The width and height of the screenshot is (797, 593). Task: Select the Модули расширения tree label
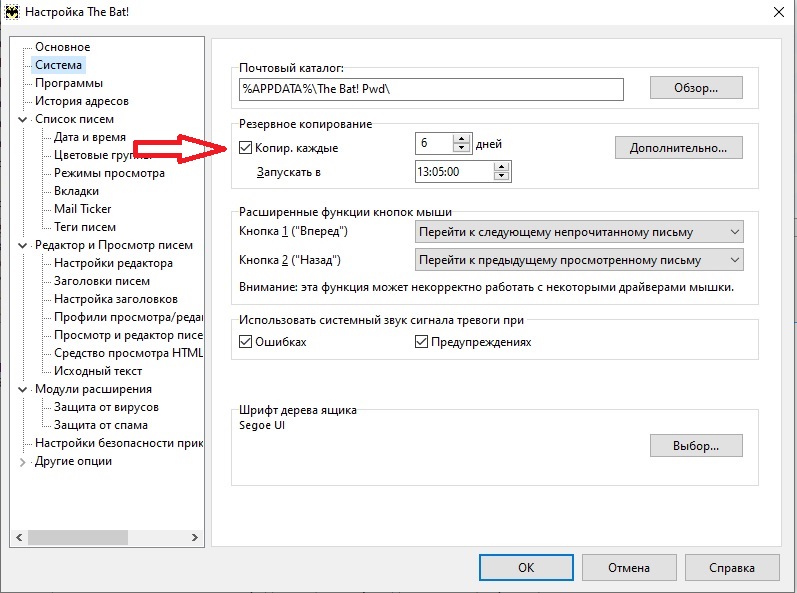[x=93, y=389]
